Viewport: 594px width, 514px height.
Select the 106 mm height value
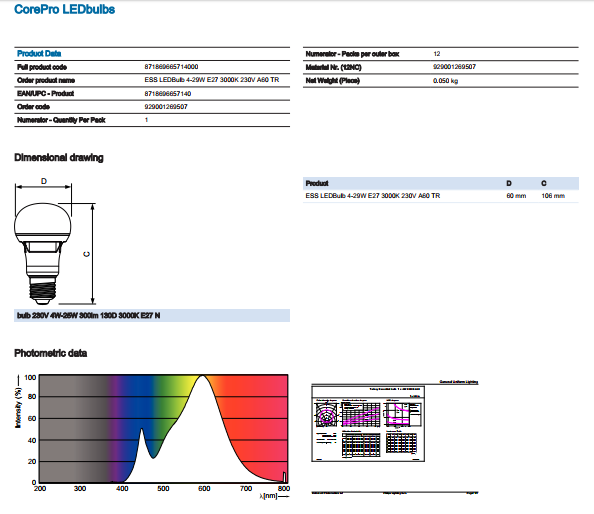(x=553, y=196)
